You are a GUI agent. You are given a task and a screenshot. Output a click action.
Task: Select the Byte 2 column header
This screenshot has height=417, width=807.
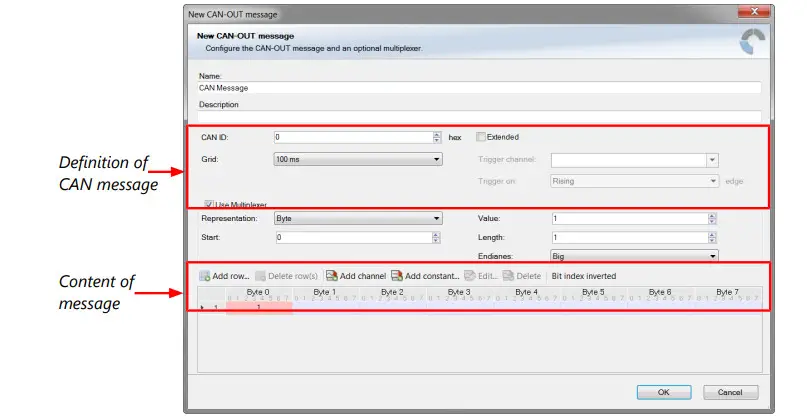click(x=393, y=294)
